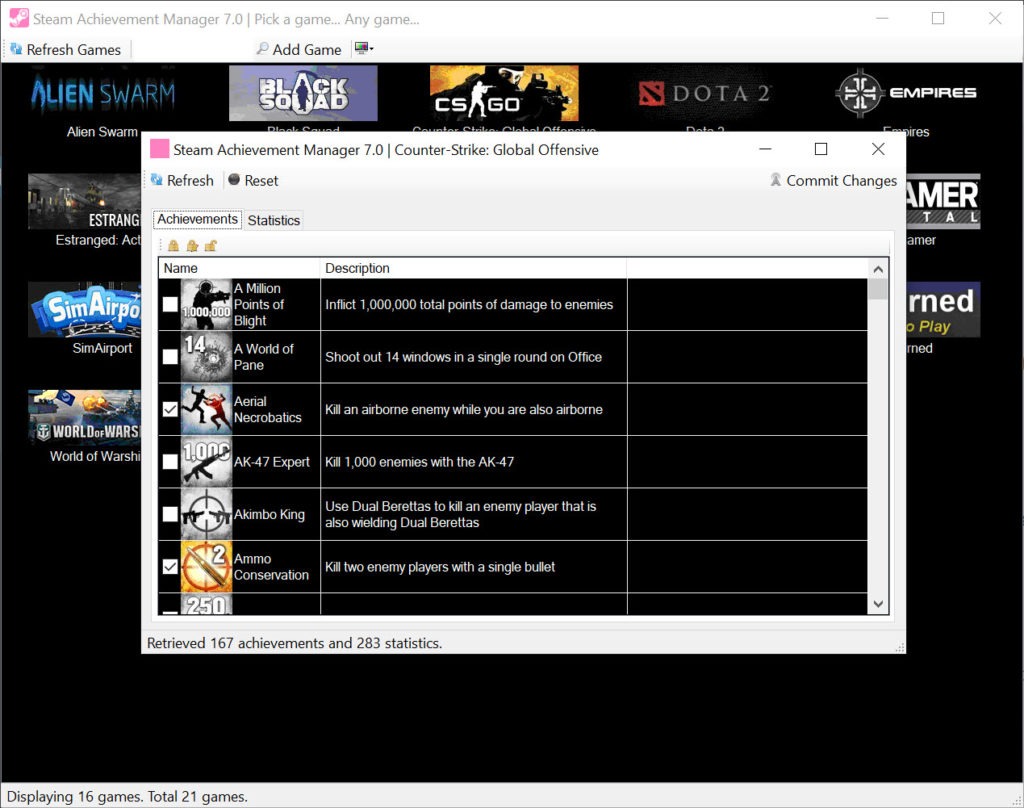The width and height of the screenshot is (1024, 808).
Task: Click the Aerial Necrobatics achievement icon
Action: click(x=206, y=410)
